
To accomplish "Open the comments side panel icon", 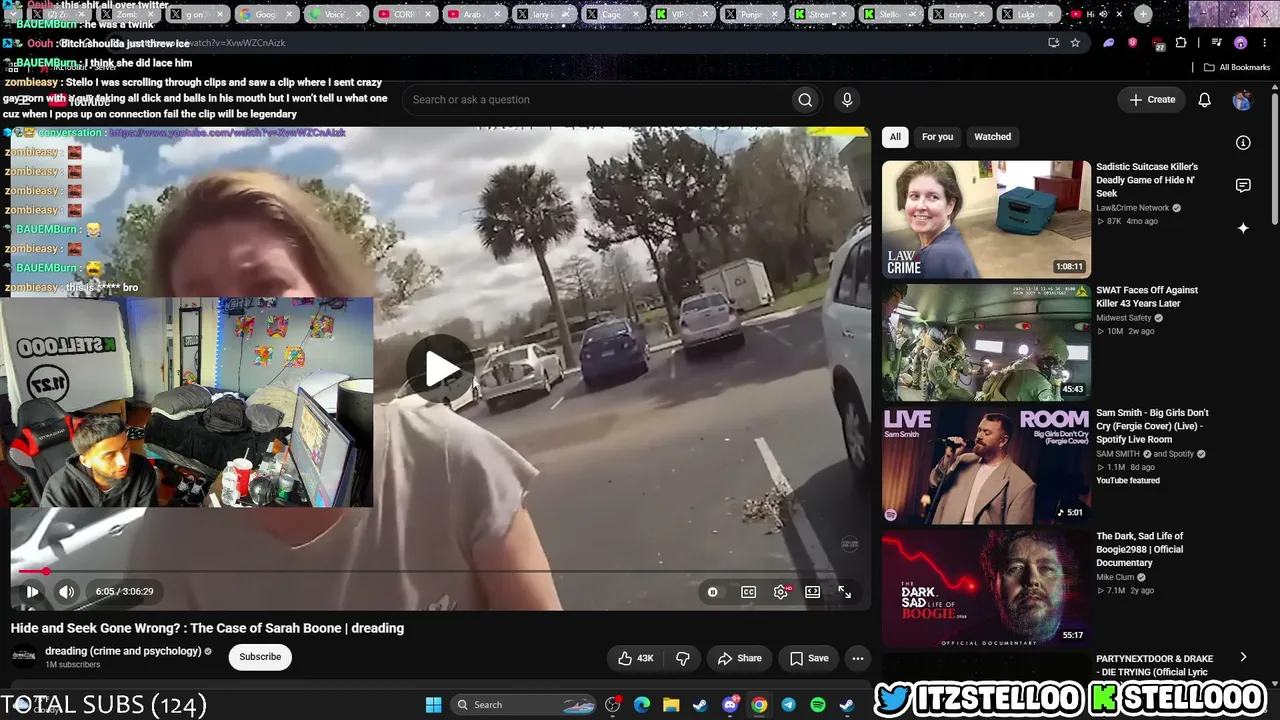I will click(x=1243, y=186).
